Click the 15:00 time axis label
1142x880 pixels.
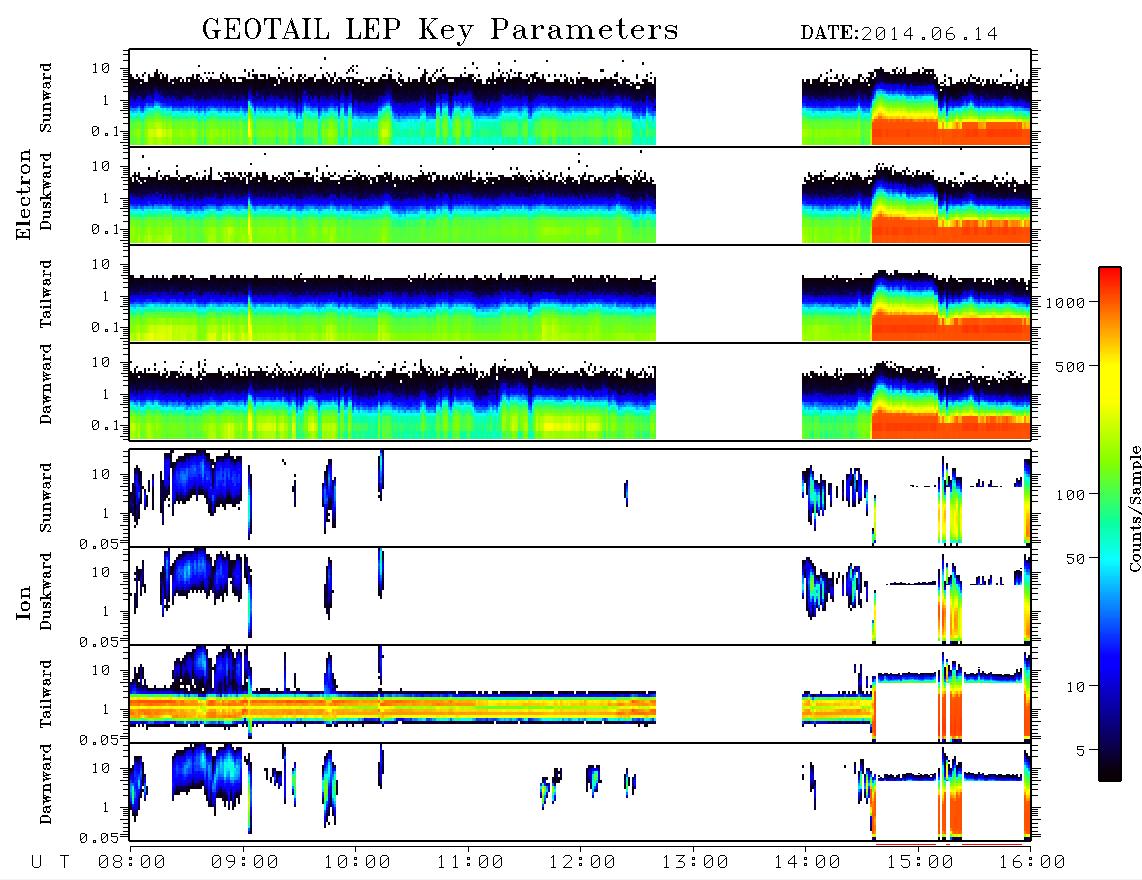click(920, 863)
